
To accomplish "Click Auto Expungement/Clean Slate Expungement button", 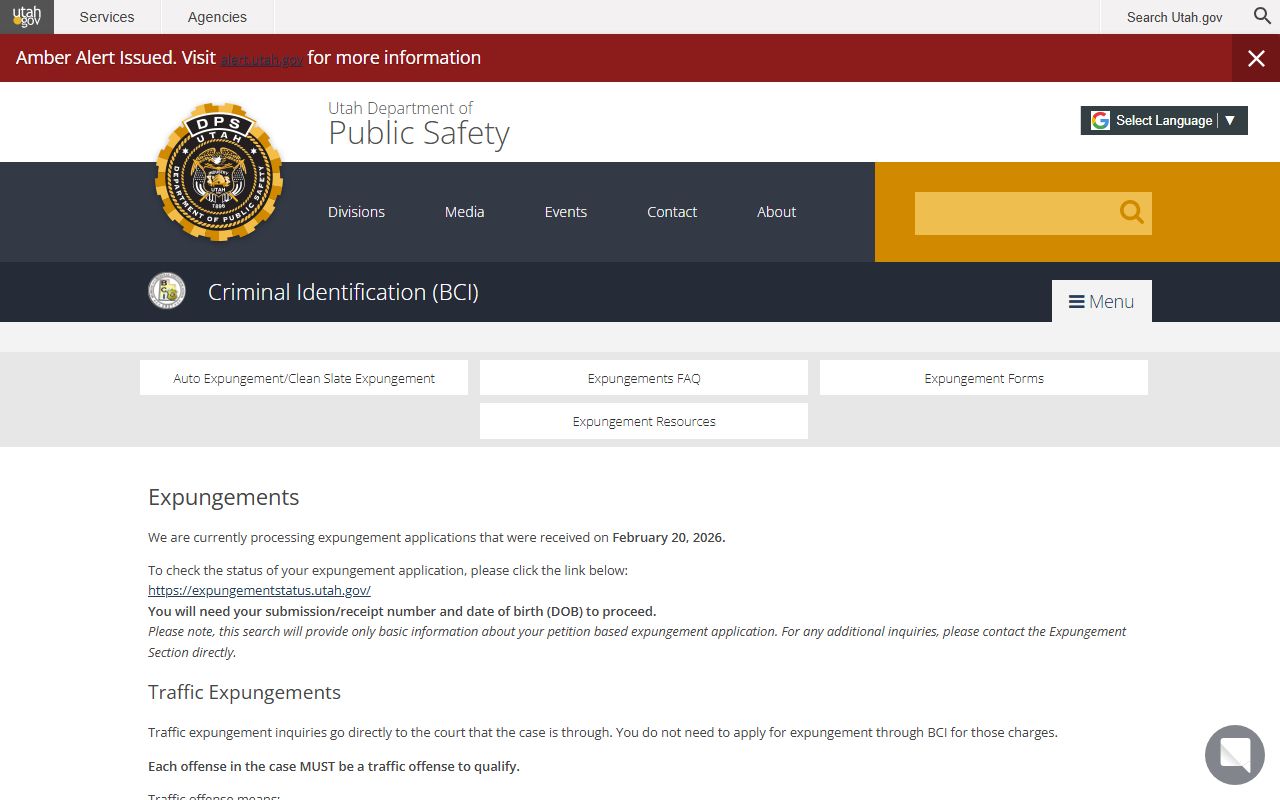I will coord(304,378).
